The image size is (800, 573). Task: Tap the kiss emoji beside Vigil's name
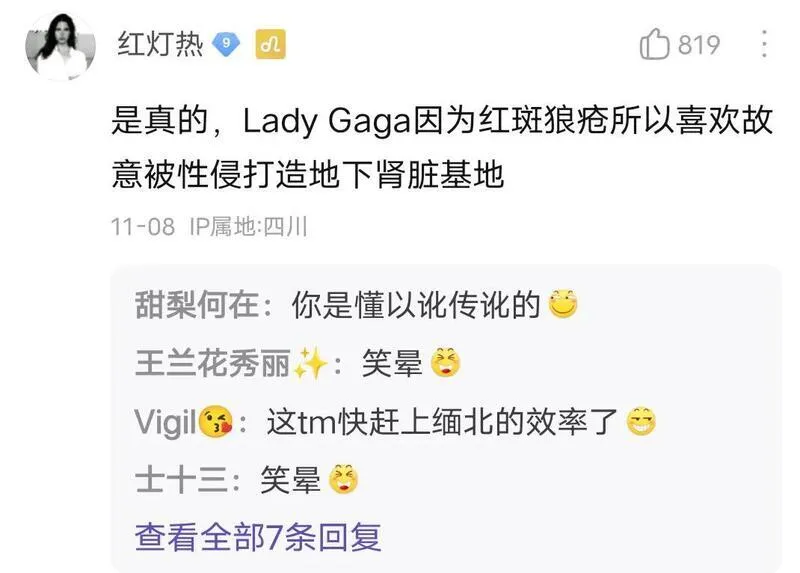215,422
